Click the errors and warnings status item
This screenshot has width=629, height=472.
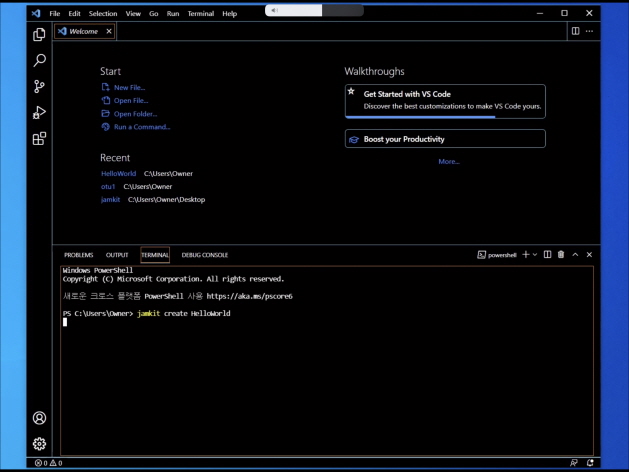point(49,463)
